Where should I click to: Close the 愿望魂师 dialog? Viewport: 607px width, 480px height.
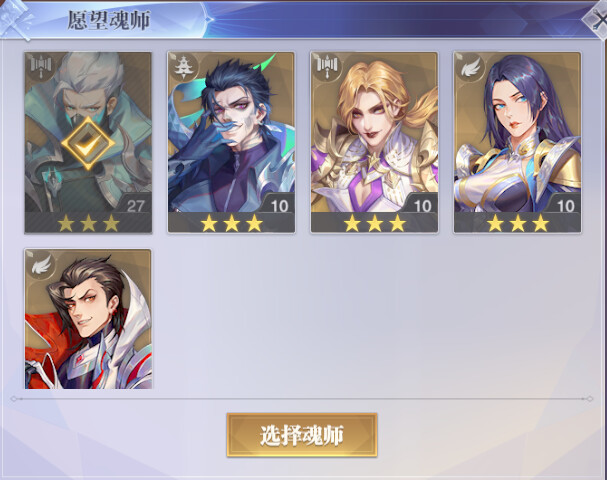(598, 19)
